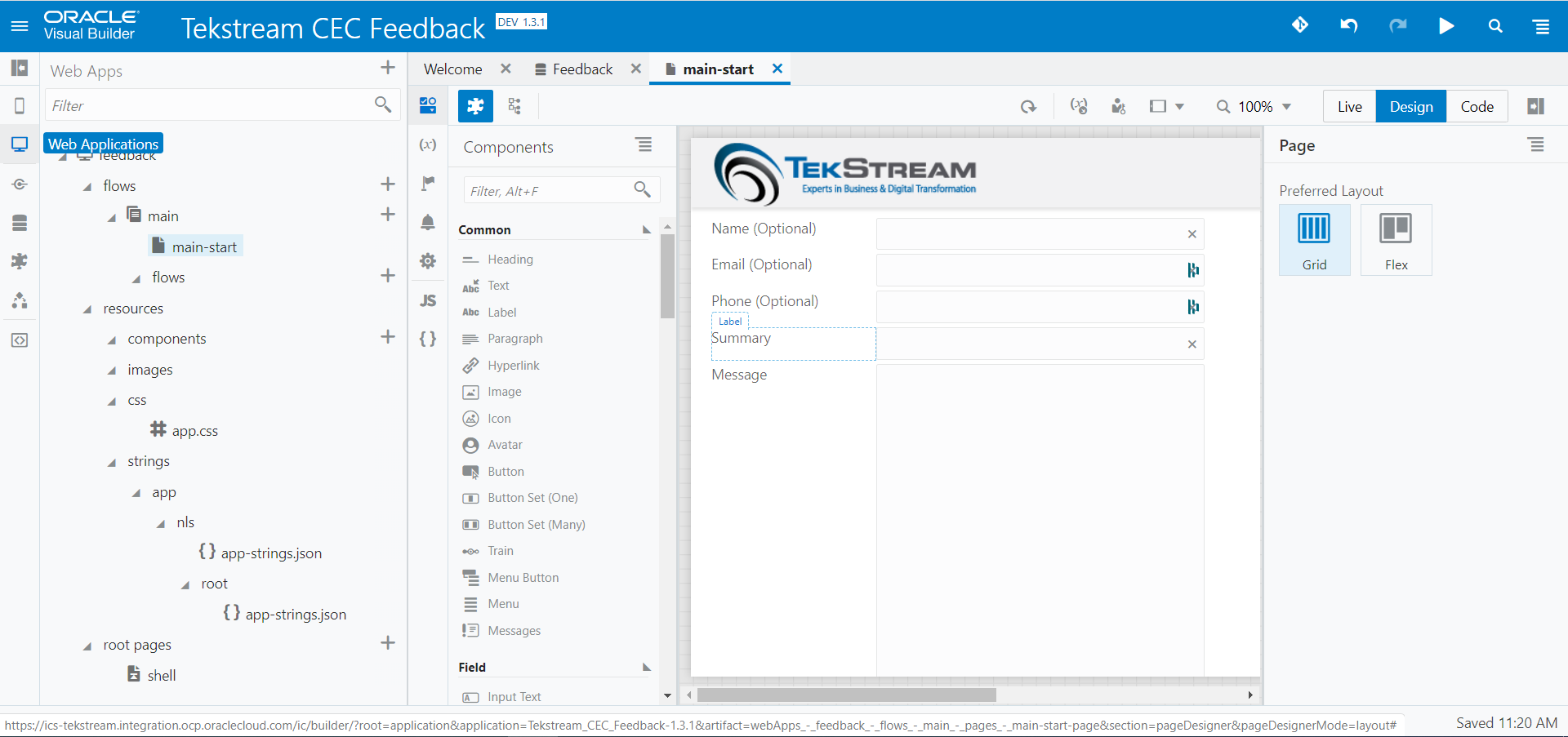1568x737 pixels.
Task: Open Components puzzle icon in sidebar
Action: (x=20, y=261)
